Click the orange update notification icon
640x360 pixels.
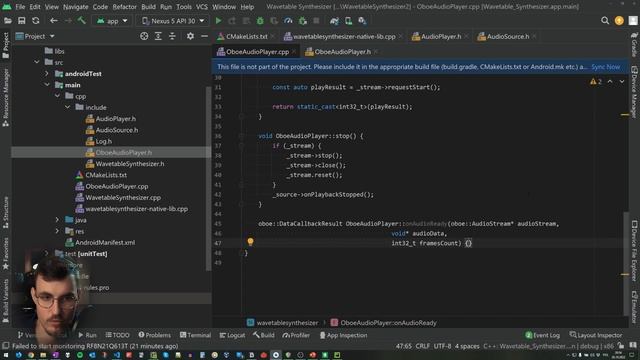pos(619,20)
